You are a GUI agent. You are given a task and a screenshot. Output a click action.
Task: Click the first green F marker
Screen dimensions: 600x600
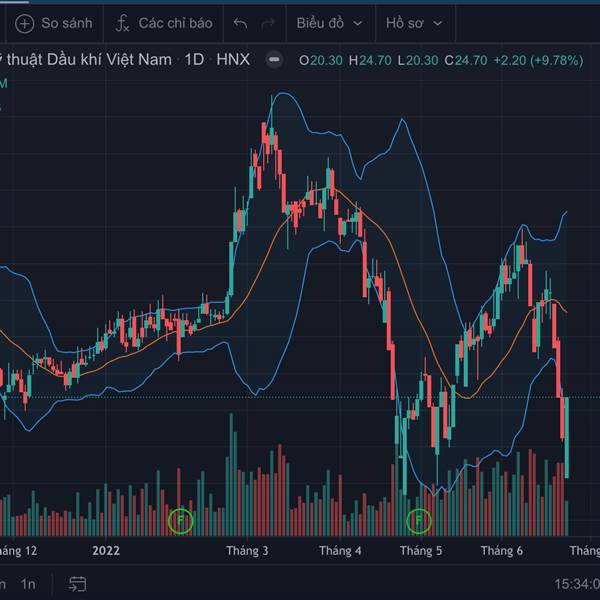pos(181,521)
